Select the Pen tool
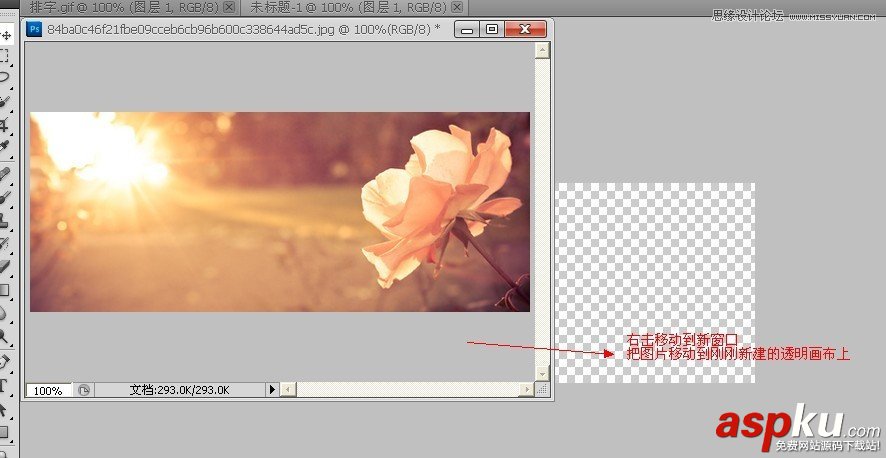886x458 pixels. tap(5, 362)
